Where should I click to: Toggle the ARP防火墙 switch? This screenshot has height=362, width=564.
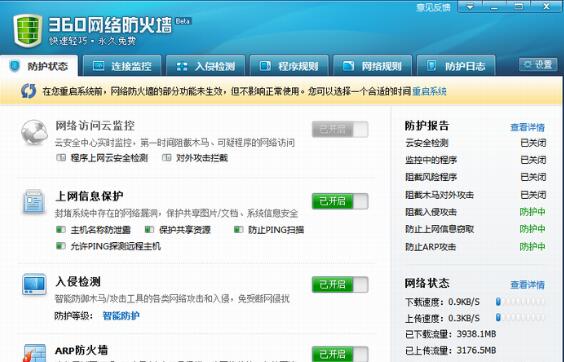(340, 354)
